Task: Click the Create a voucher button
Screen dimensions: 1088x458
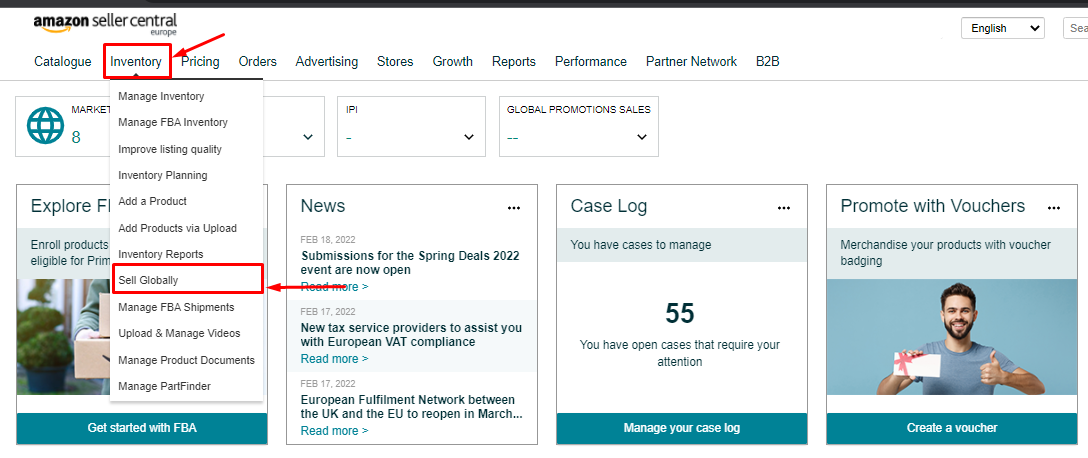Action: [951, 428]
